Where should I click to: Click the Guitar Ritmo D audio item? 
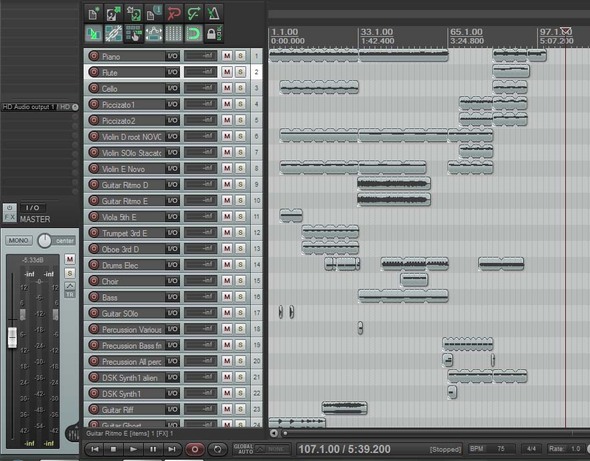(394, 184)
